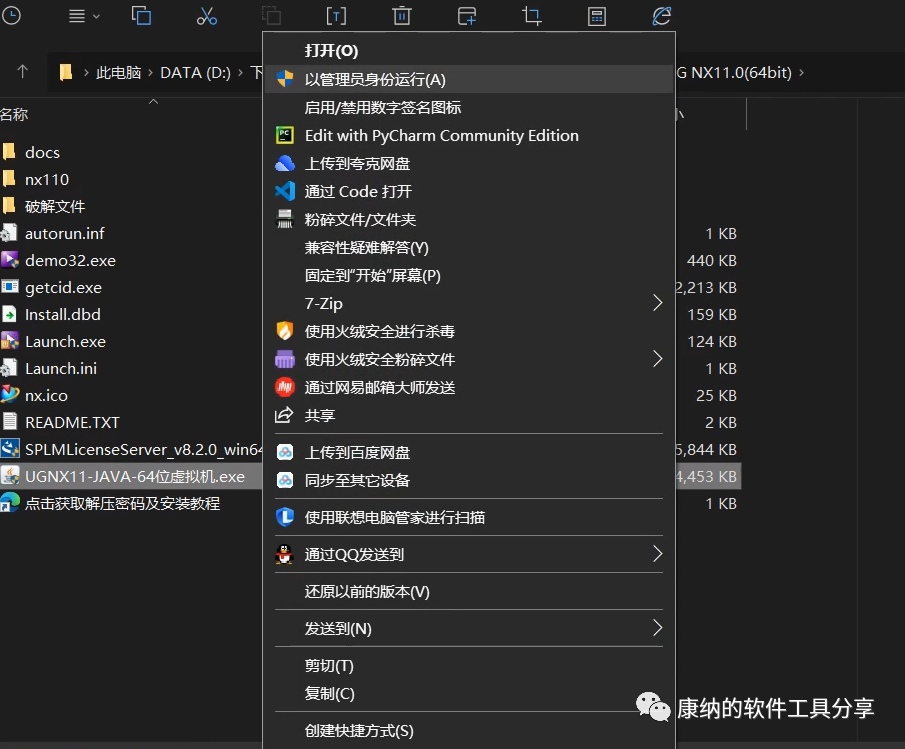Click the properties sheet toolbar icon
This screenshot has height=749, width=905.
coord(597,16)
